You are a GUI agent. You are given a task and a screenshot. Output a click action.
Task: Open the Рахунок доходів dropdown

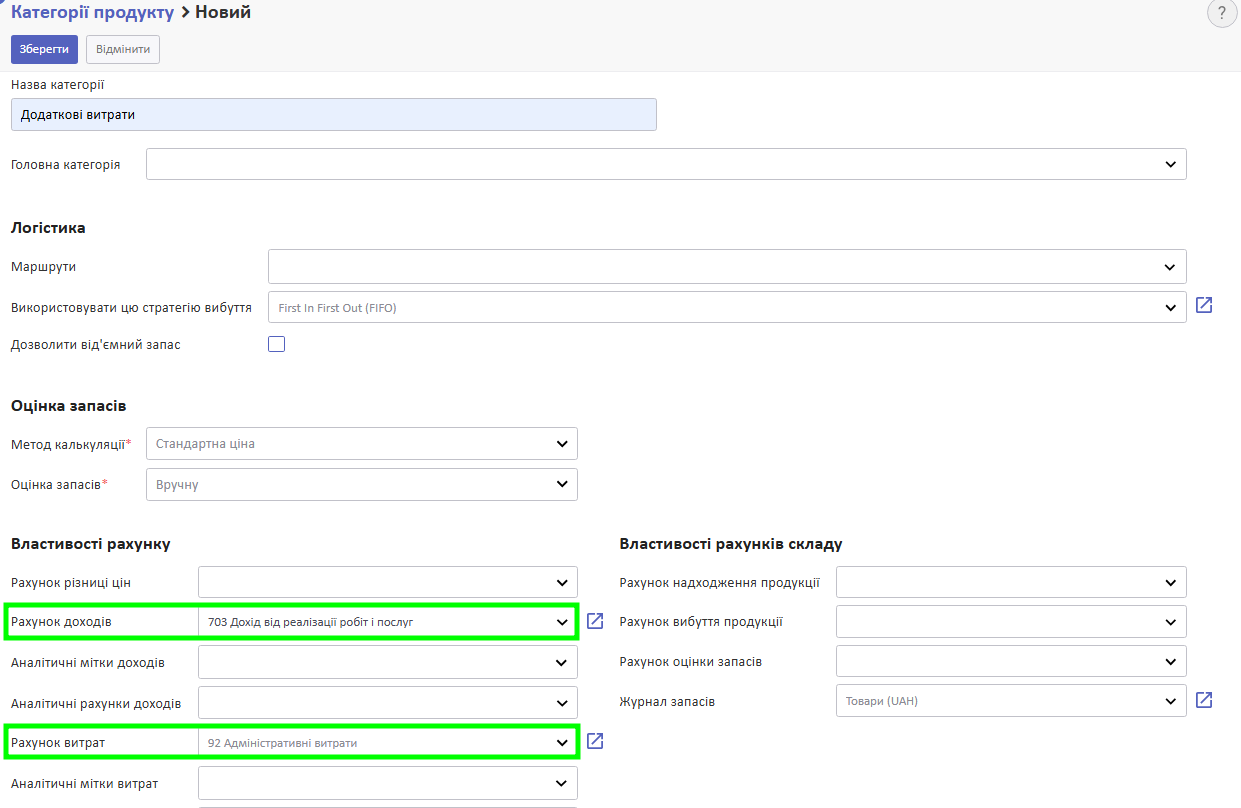tap(388, 622)
